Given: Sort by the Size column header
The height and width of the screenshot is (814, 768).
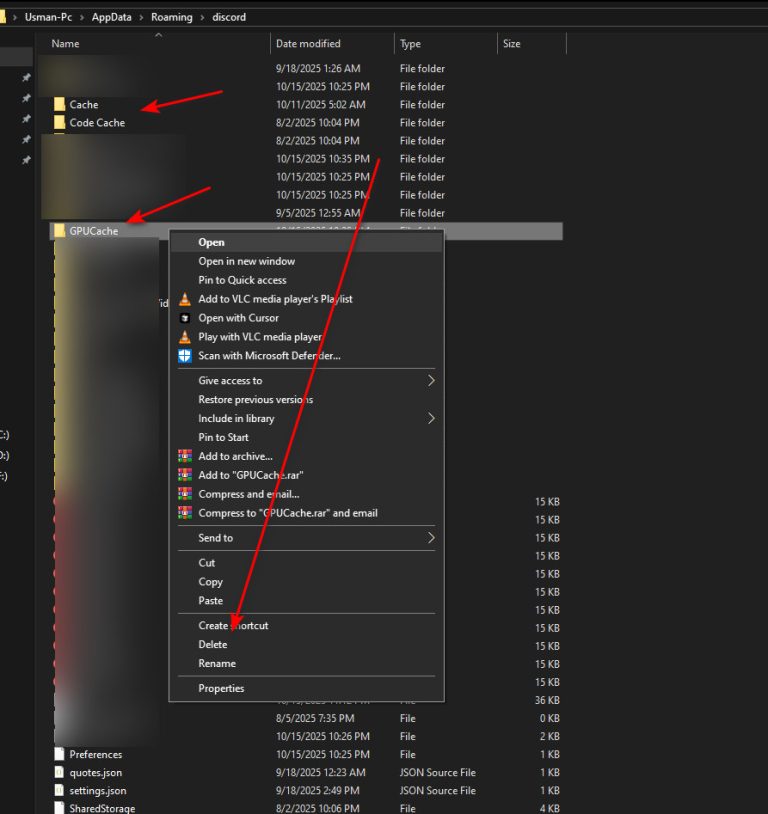Looking at the screenshot, I should pyautogui.click(x=512, y=44).
